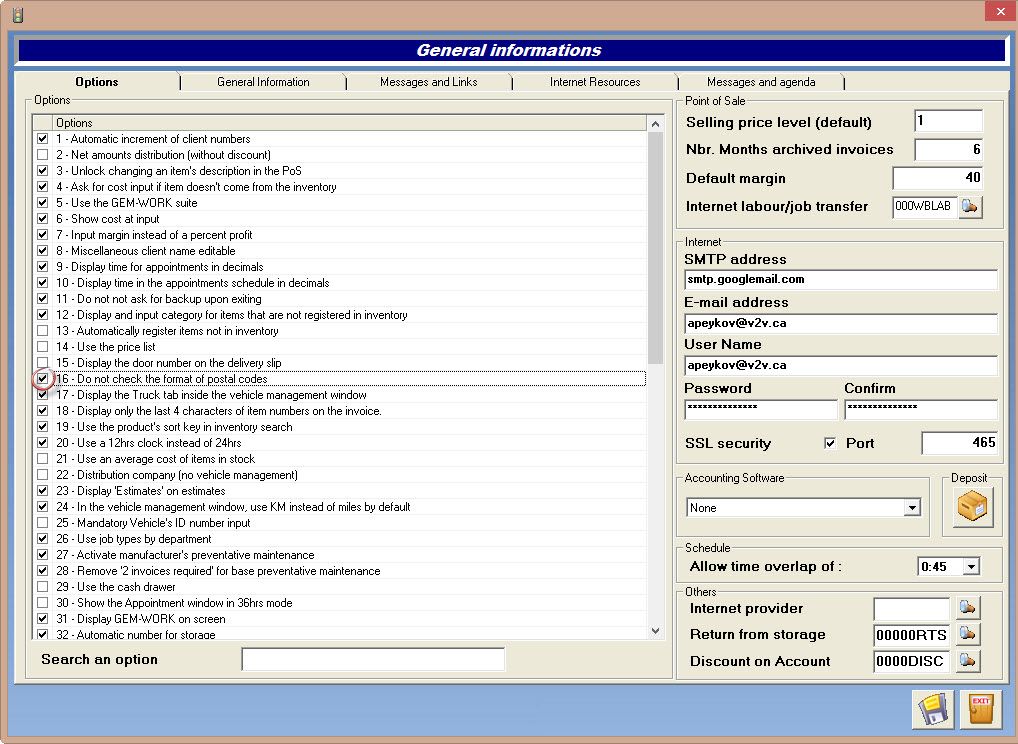Click the Internet provider text field
Screen dimensions: 1018x744
[x=912, y=609]
